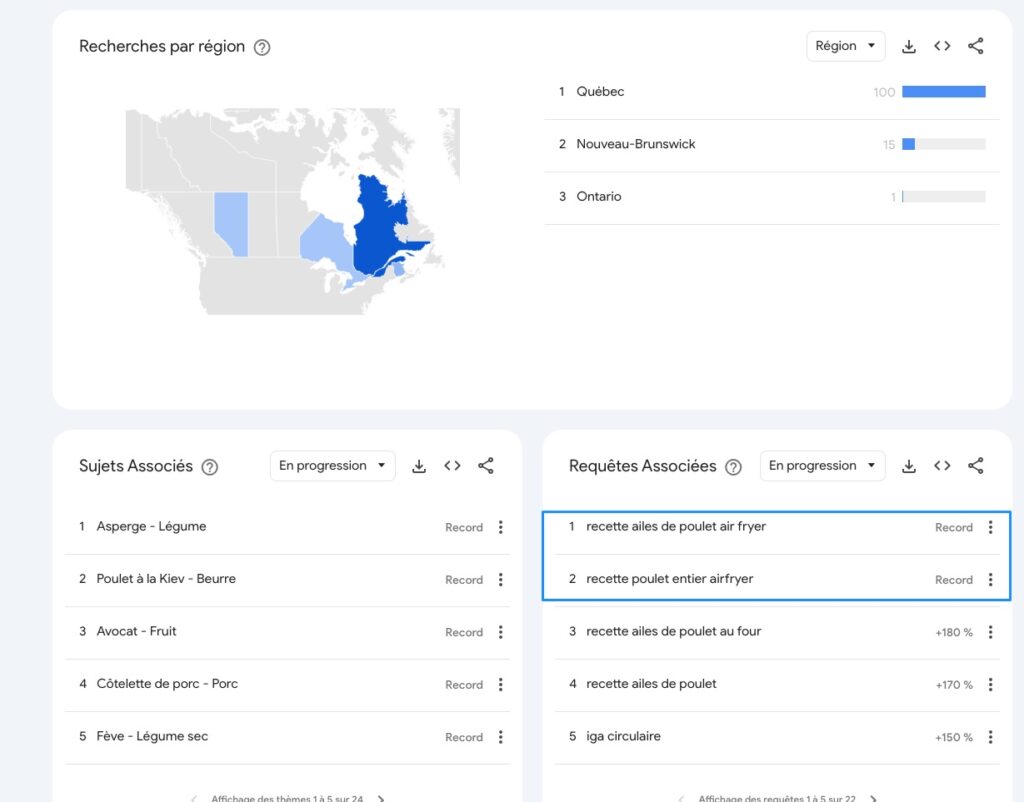Open options for recette ailes de poulet au four
This screenshot has height=802, width=1024.
991,632
